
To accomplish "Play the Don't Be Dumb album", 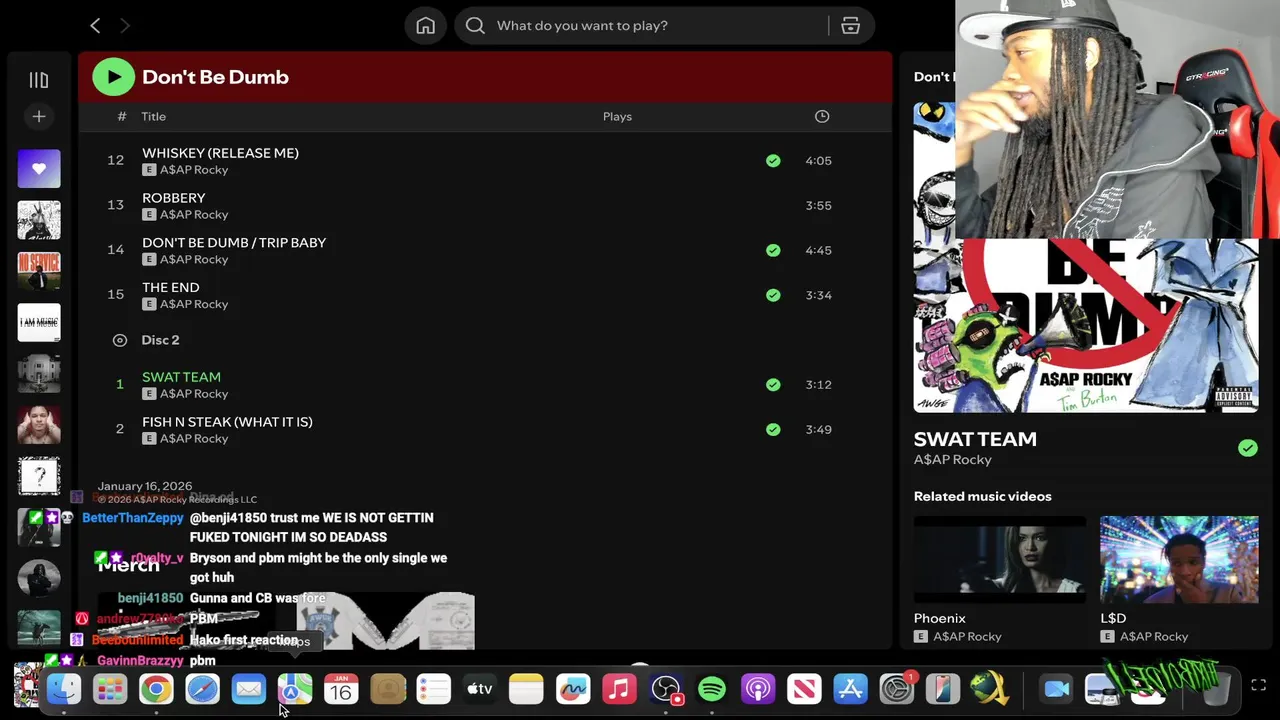I will click(113, 77).
